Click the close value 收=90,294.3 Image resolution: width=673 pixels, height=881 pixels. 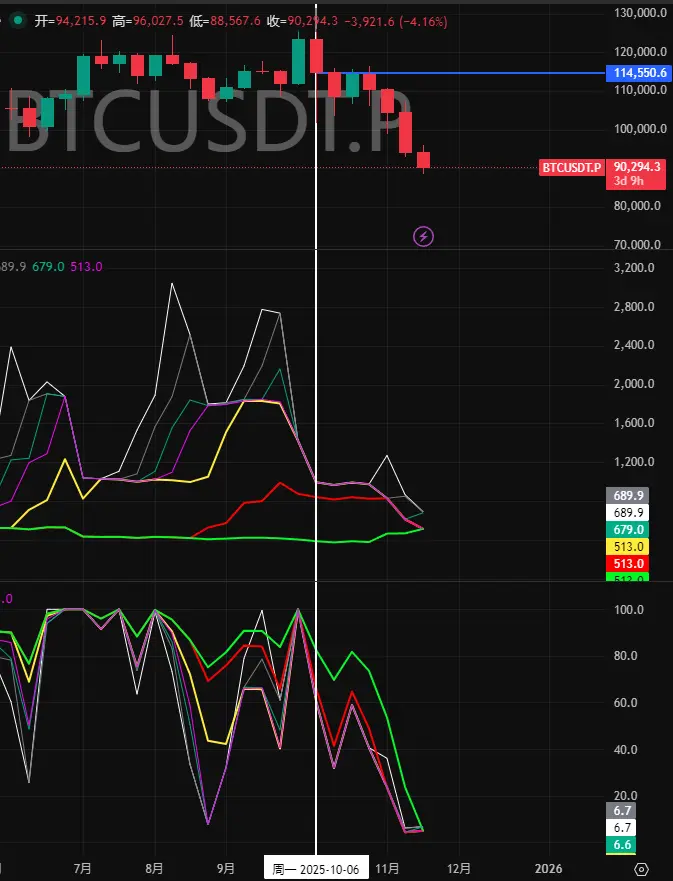[x=302, y=21]
